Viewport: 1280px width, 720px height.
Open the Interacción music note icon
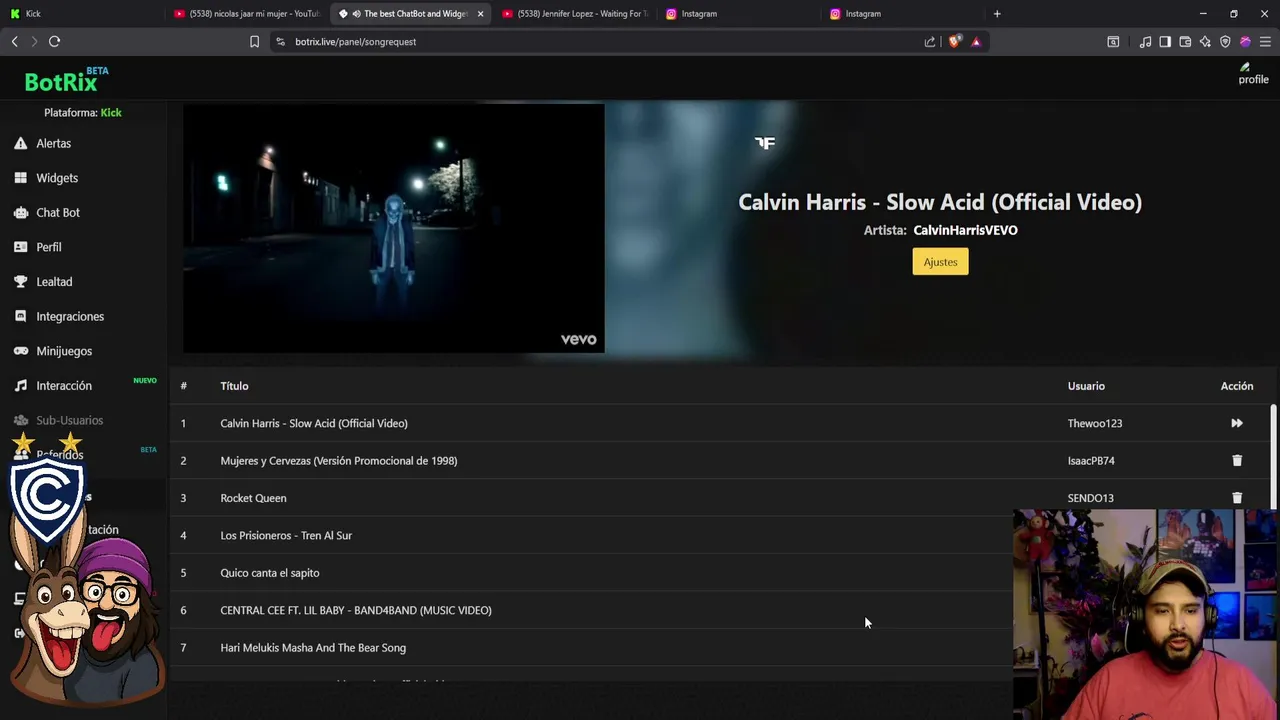pyautogui.click(x=20, y=386)
